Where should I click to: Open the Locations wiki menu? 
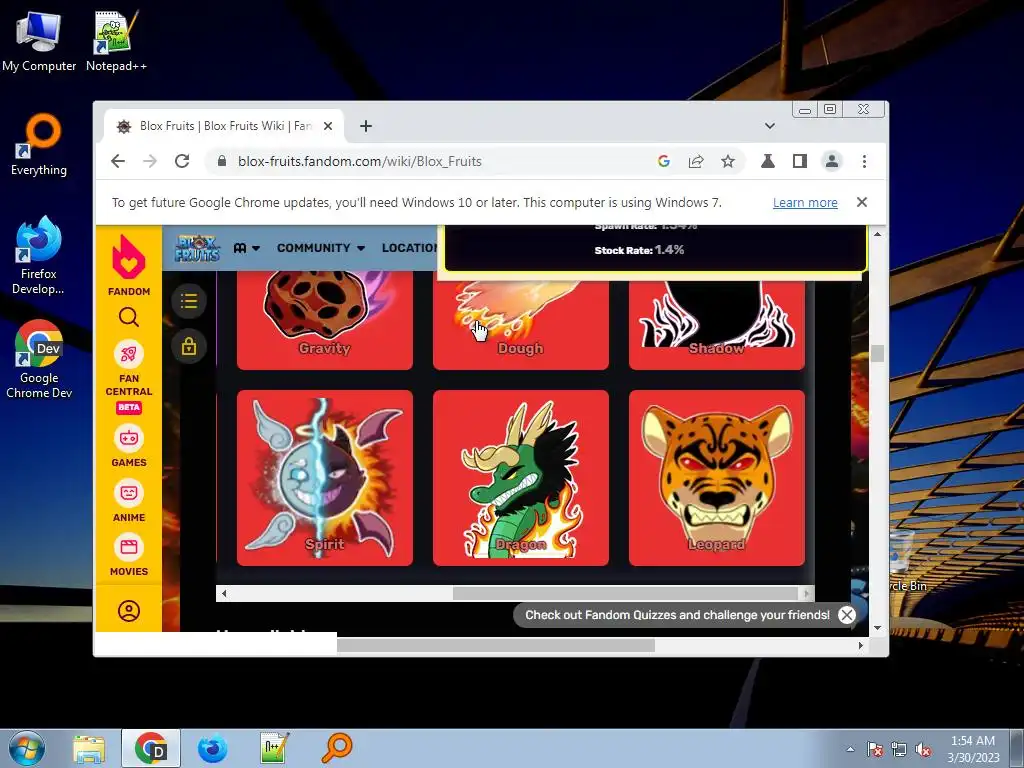[409, 248]
